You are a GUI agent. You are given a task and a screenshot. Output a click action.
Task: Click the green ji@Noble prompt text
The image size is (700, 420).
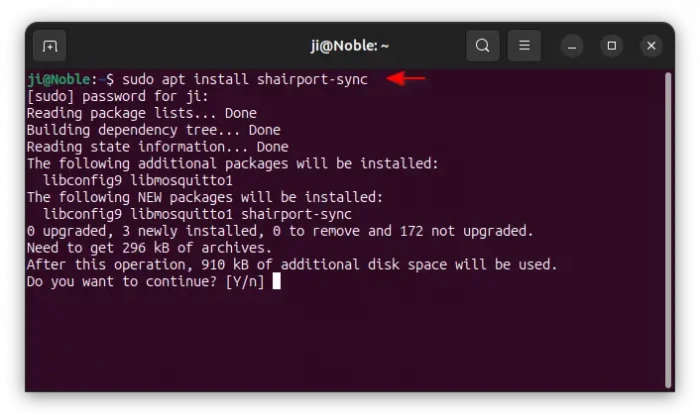point(58,79)
